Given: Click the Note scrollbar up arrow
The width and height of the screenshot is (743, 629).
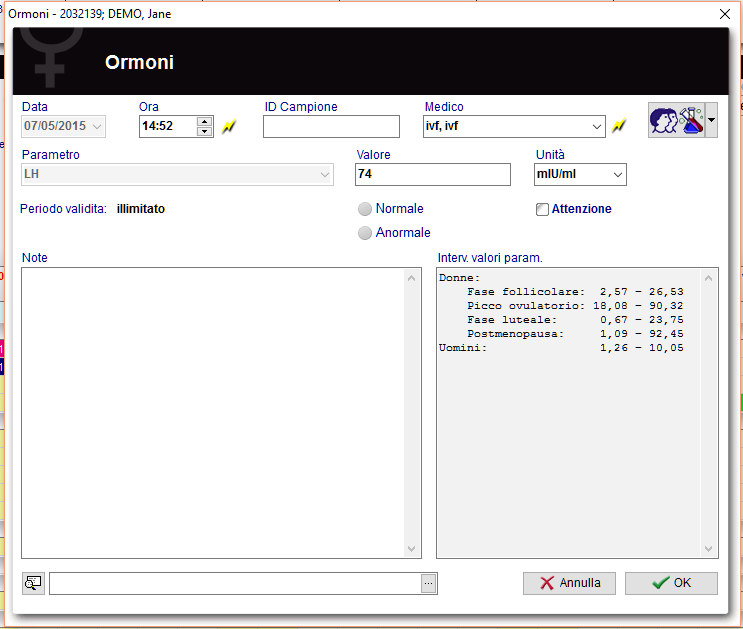Looking at the screenshot, I should (411, 278).
